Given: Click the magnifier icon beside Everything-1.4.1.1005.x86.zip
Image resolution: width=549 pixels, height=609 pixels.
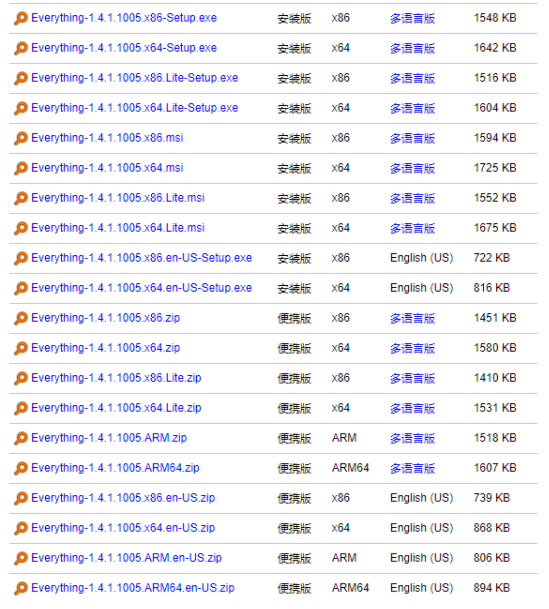Looking at the screenshot, I should (21, 318).
